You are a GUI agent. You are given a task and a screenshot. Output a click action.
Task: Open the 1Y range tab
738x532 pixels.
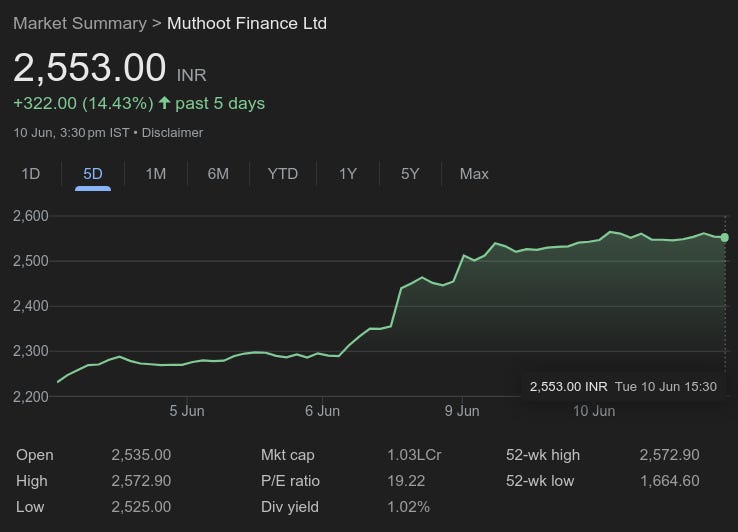point(348,174)
